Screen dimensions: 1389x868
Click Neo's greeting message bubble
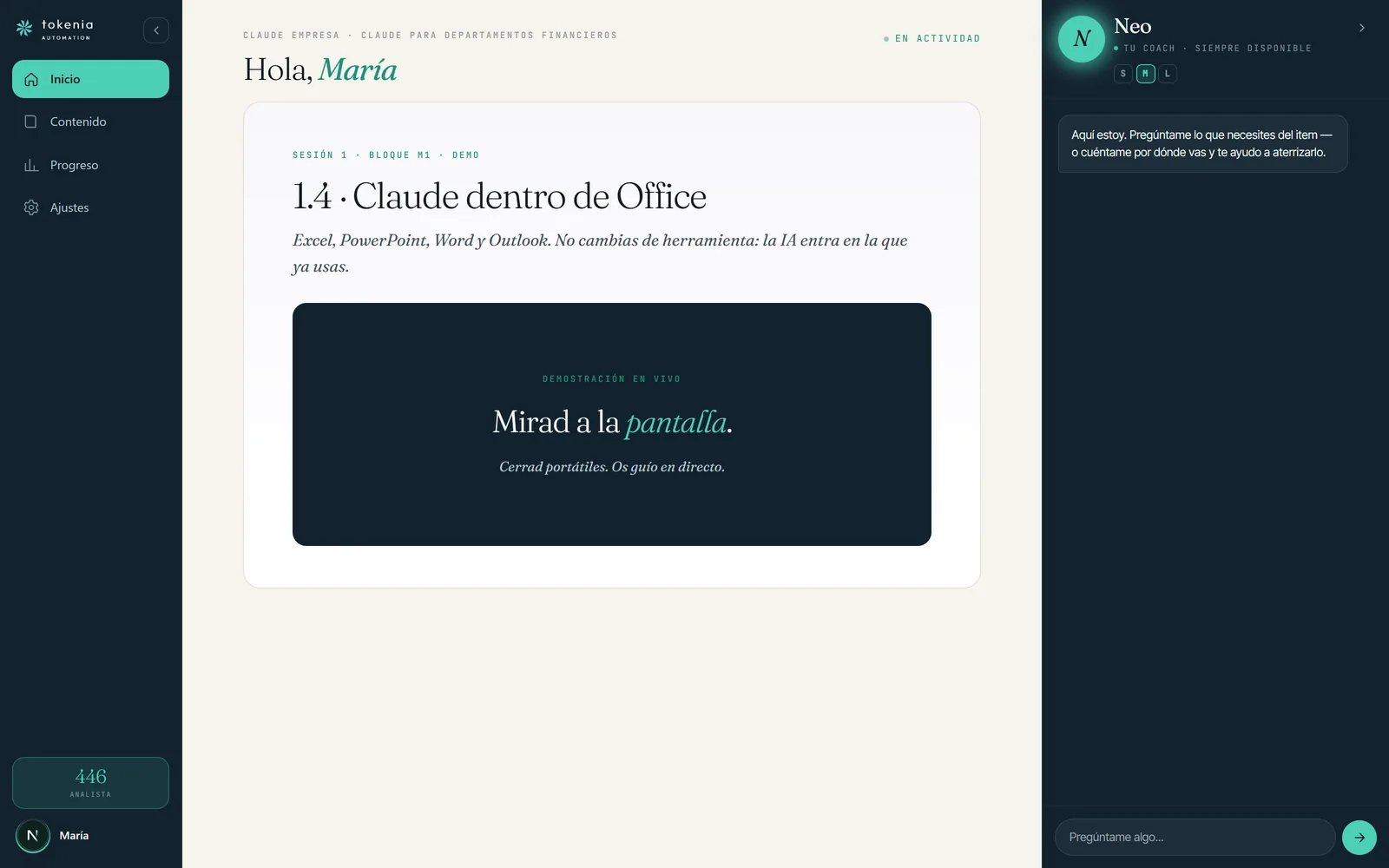(1202, 144)
